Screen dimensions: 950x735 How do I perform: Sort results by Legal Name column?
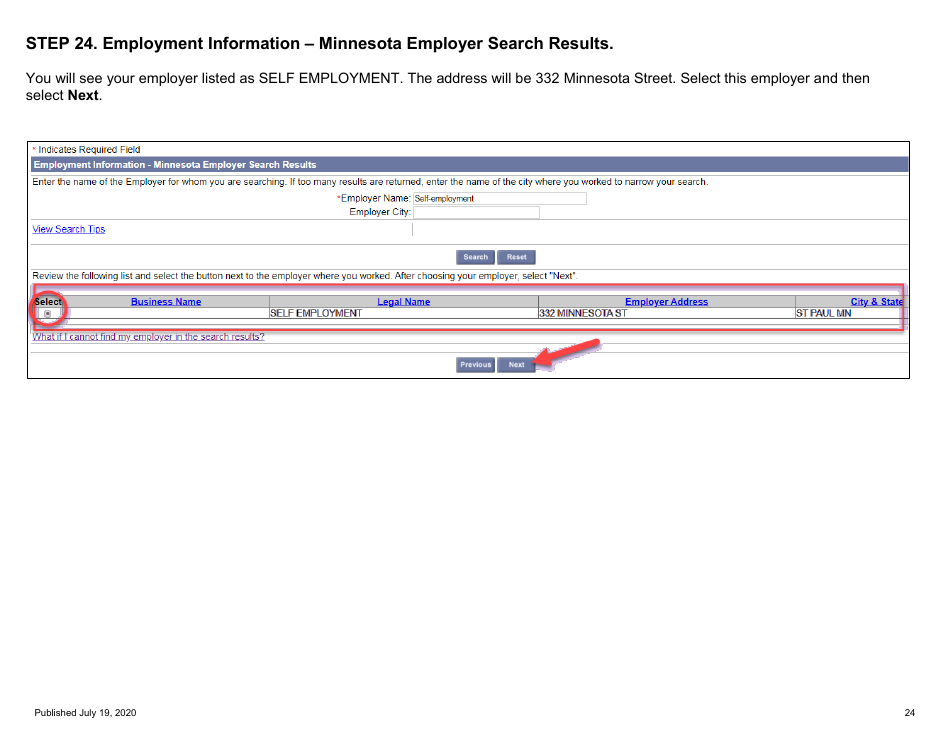tap(404, 301)
